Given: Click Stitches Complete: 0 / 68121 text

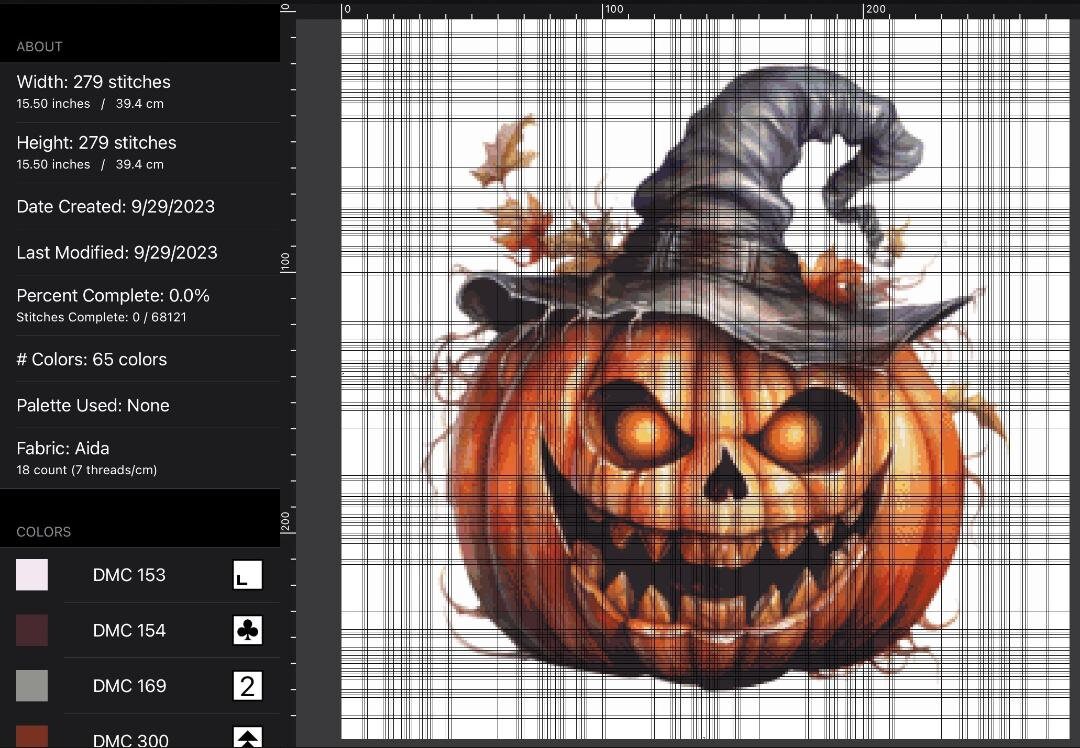Looking at the screenshot, I should click(101, 318).
